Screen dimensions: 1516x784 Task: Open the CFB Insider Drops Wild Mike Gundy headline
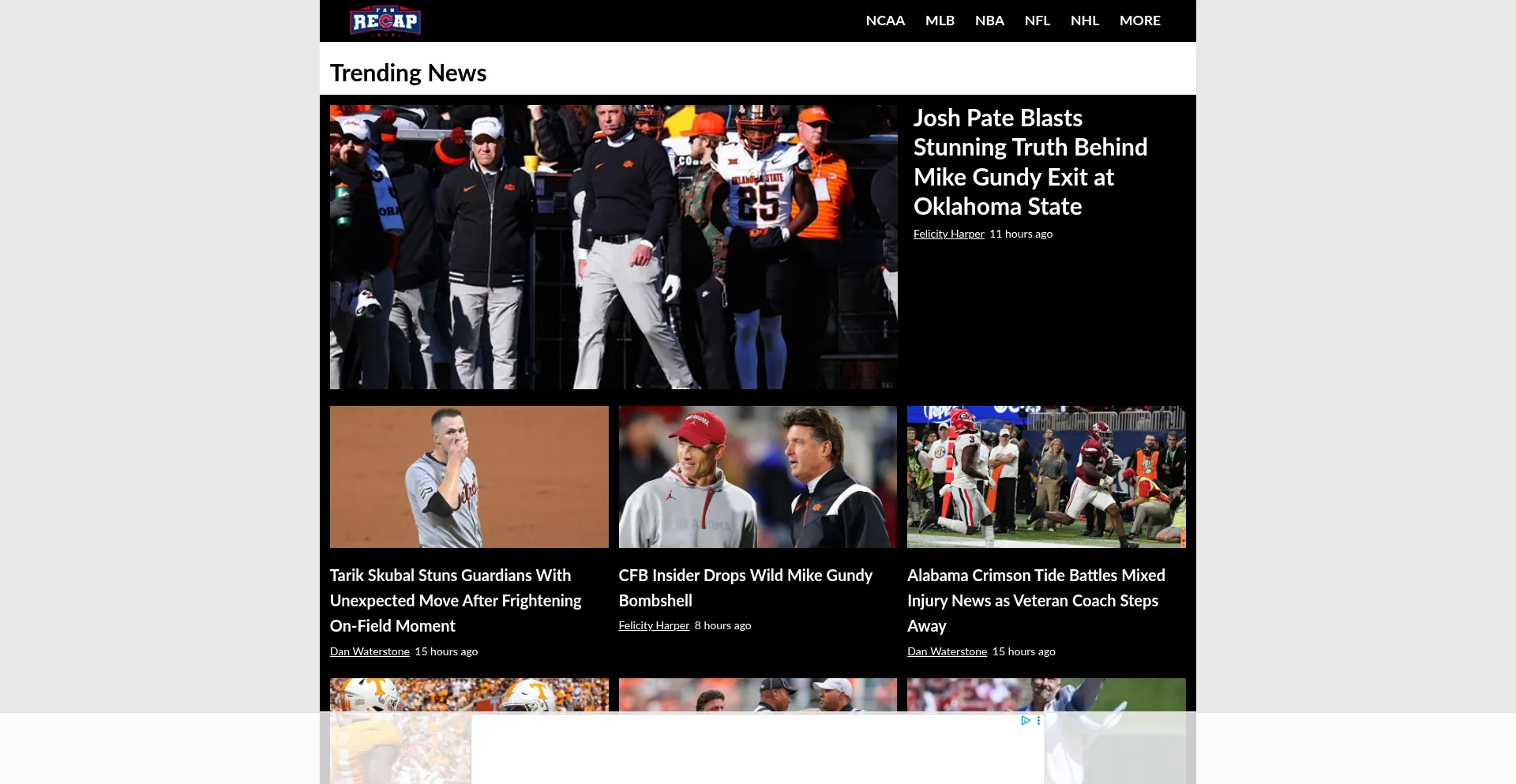[745, 587]
